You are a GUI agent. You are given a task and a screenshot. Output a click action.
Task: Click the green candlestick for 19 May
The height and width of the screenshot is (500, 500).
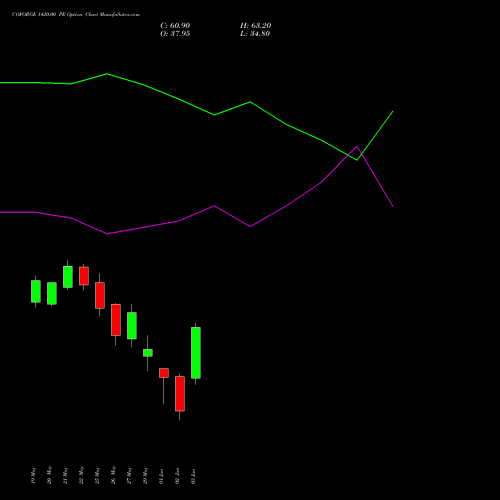pyautogui.click(x=36, y=291)
